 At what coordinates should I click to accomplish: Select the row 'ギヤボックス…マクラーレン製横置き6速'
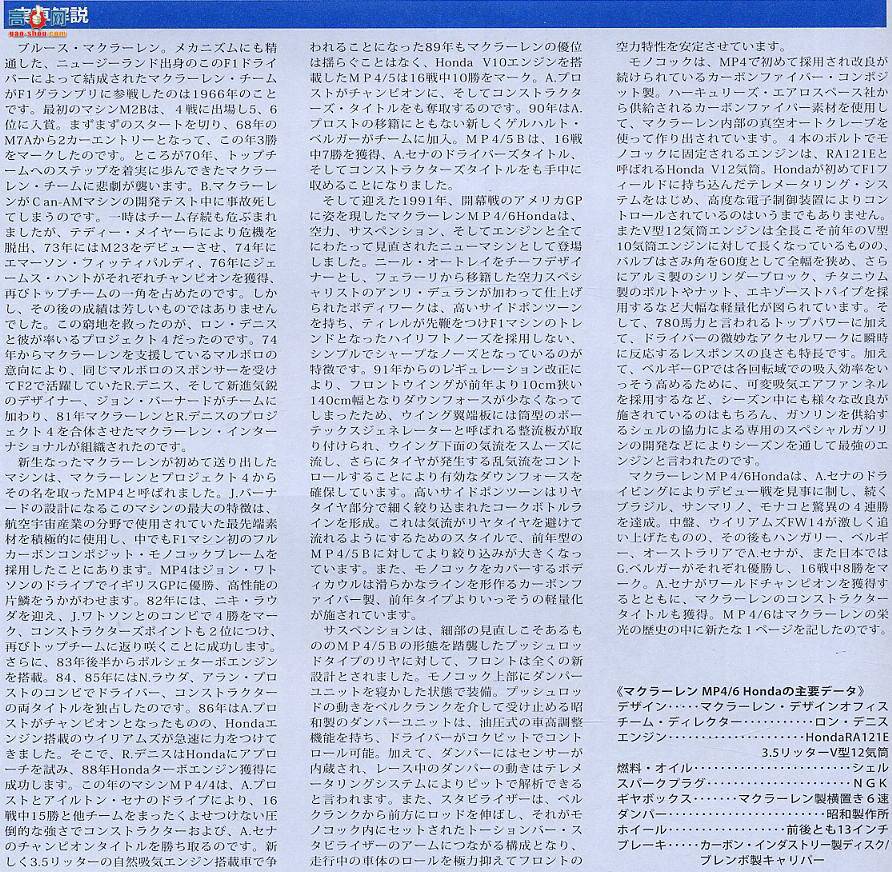[753, 799]
